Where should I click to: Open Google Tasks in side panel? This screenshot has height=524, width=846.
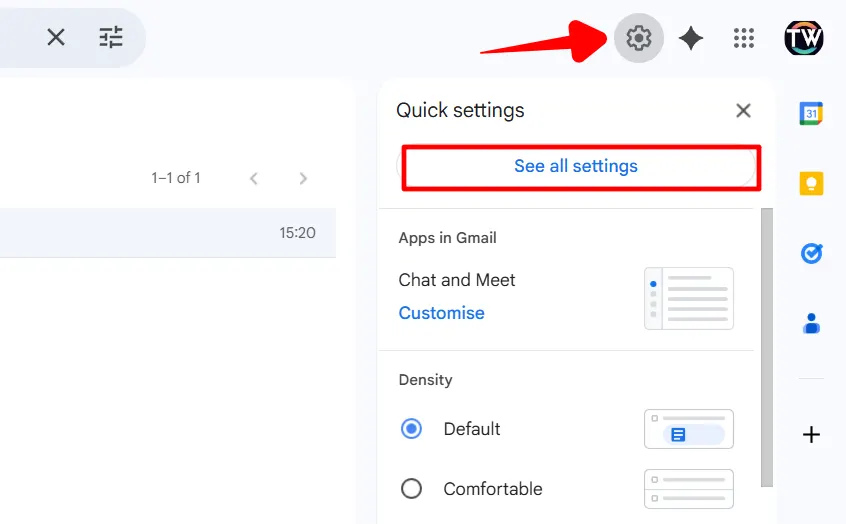tap(811, 253)
